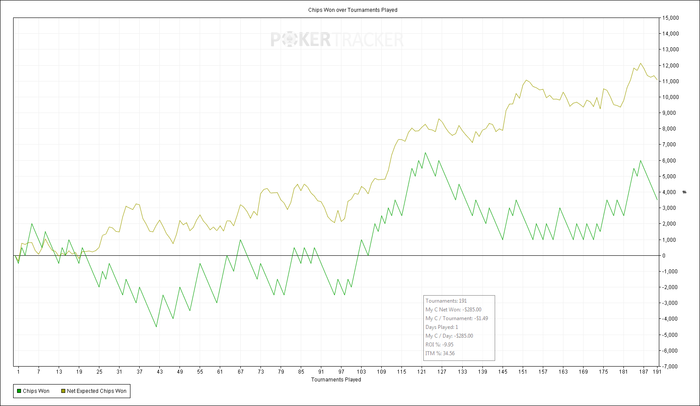Viewport: 700px width, 406px height.
Task: Click the 15,000 y-axis tick label
Action: click(671, 18)
